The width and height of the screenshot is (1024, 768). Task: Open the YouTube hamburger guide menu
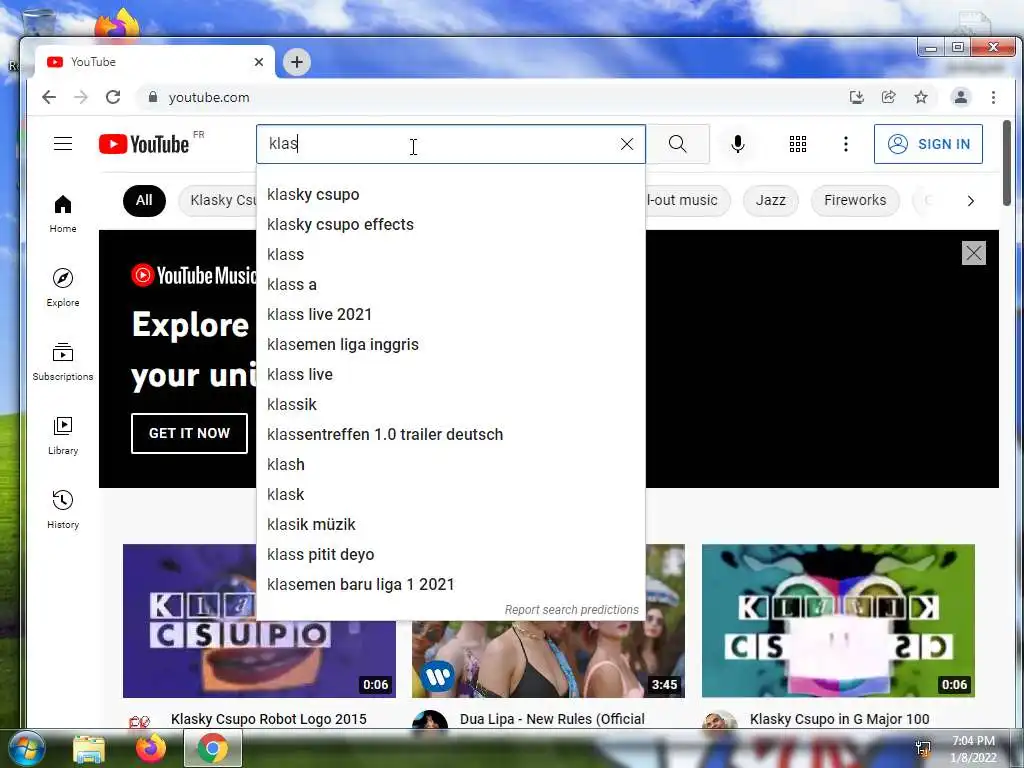click(63, 144)
